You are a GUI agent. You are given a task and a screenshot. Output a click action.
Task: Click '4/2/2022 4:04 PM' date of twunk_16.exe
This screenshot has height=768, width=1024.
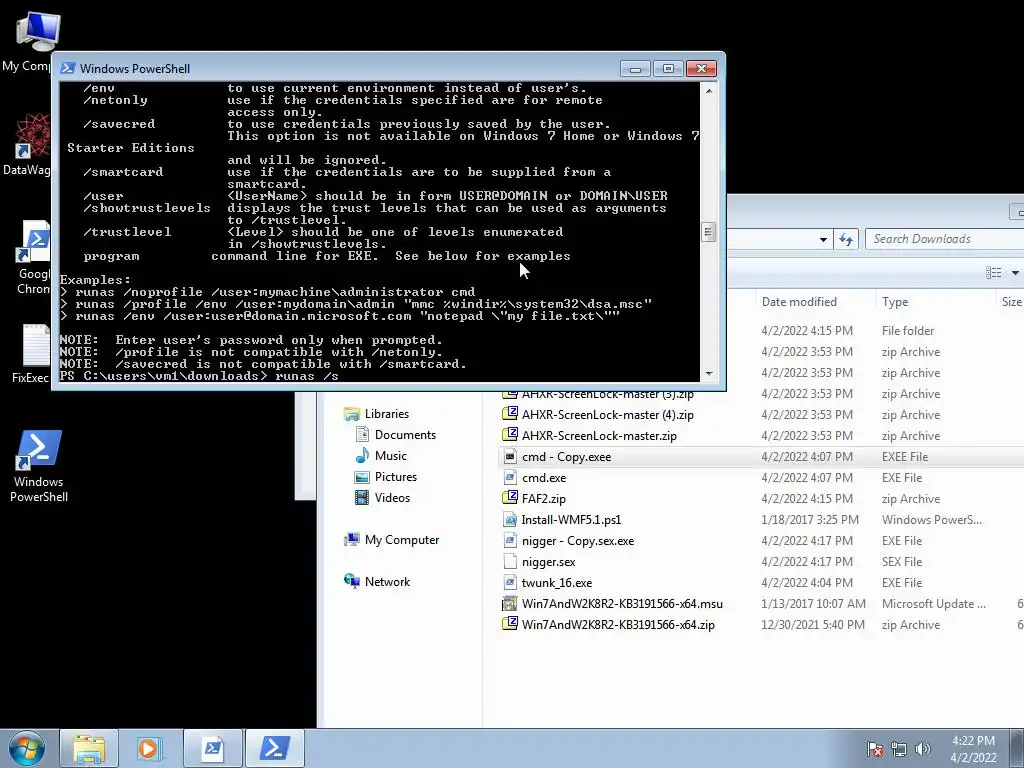pyautogui.click(x=807, y=583)
